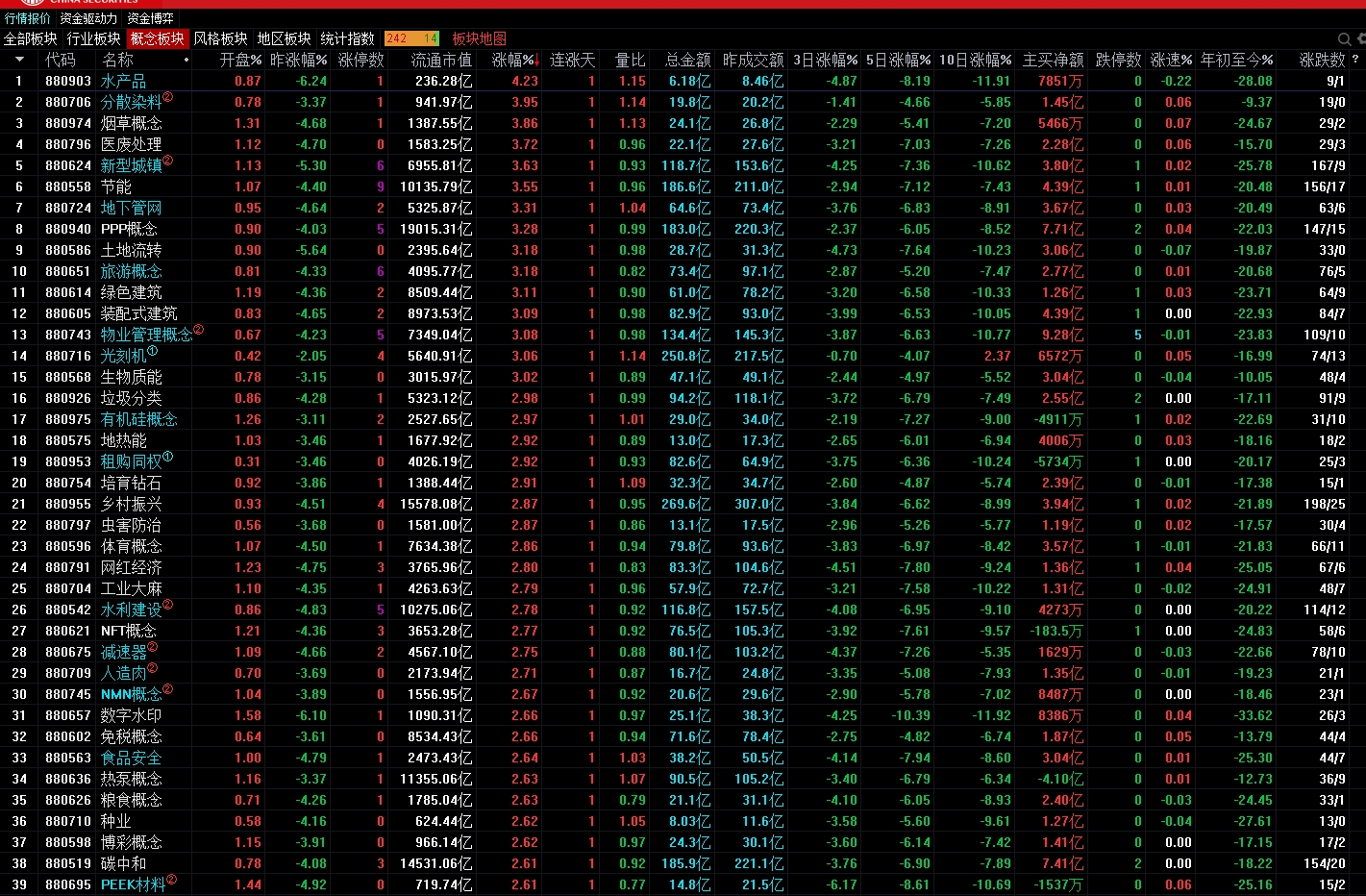1366x896 pixels.
Task: Open the 地下管网 sector
Action: [x=132, y=208]
